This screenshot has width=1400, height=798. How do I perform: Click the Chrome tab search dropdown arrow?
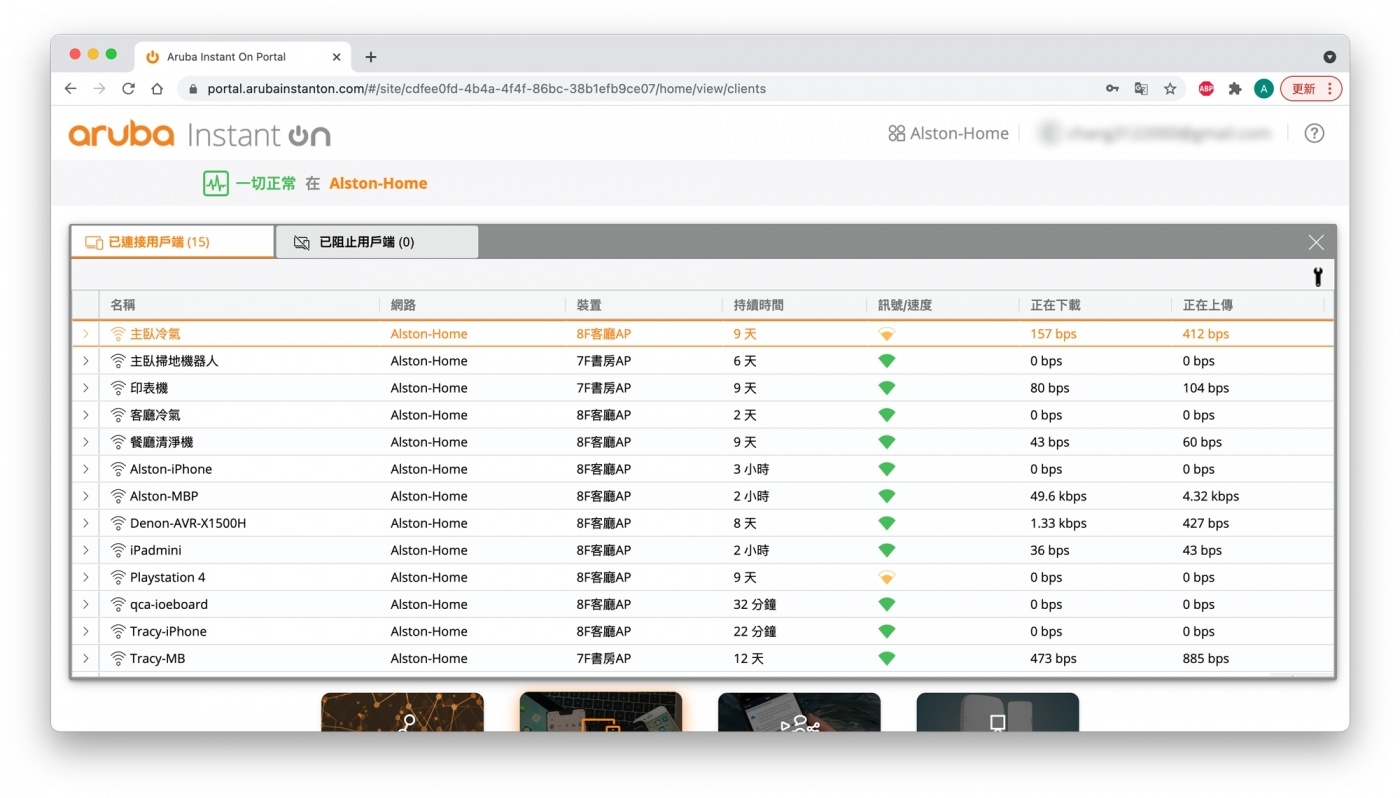coord(1329,57)
